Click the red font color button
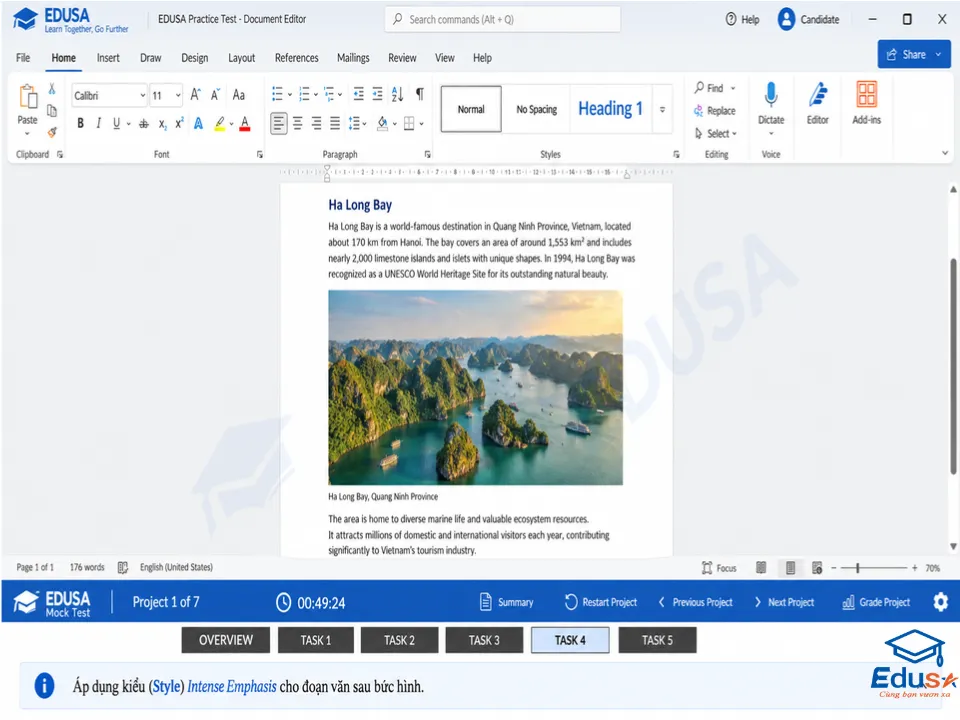The image size is (960, 720). point(245,124)
